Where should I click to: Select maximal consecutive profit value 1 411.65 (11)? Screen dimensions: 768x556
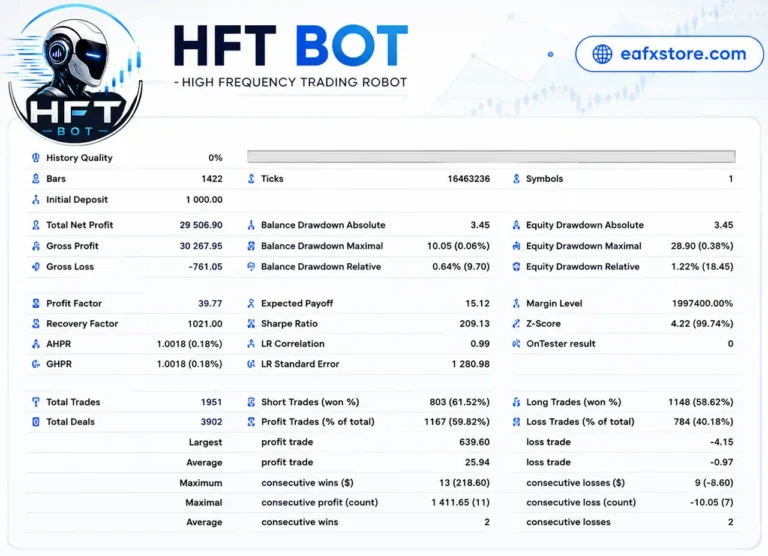[x=460, y=503]
